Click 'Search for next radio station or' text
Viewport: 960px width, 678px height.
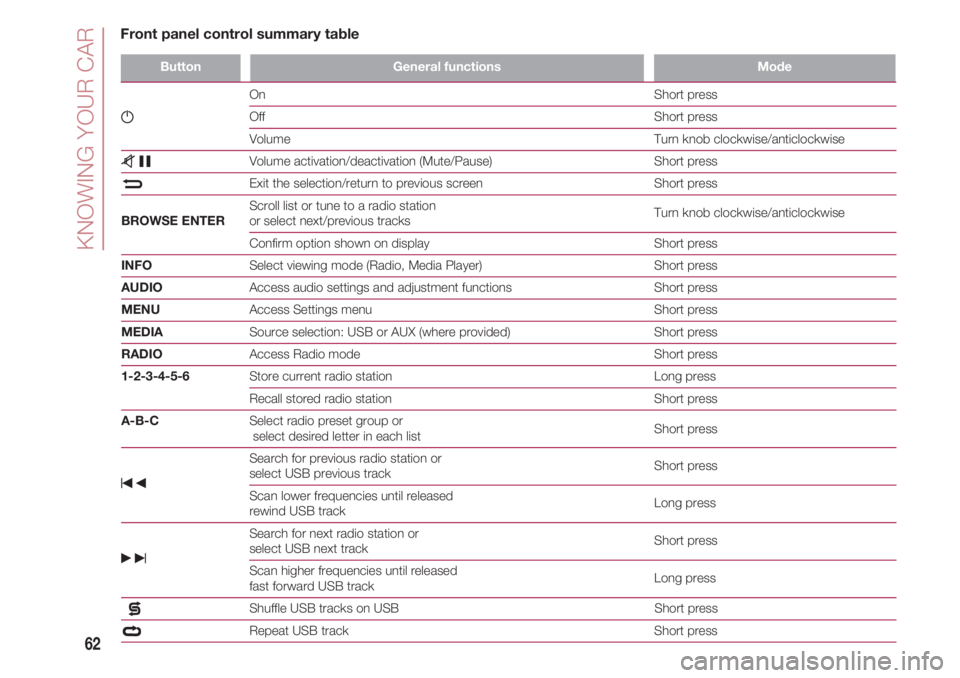point(334,534)
